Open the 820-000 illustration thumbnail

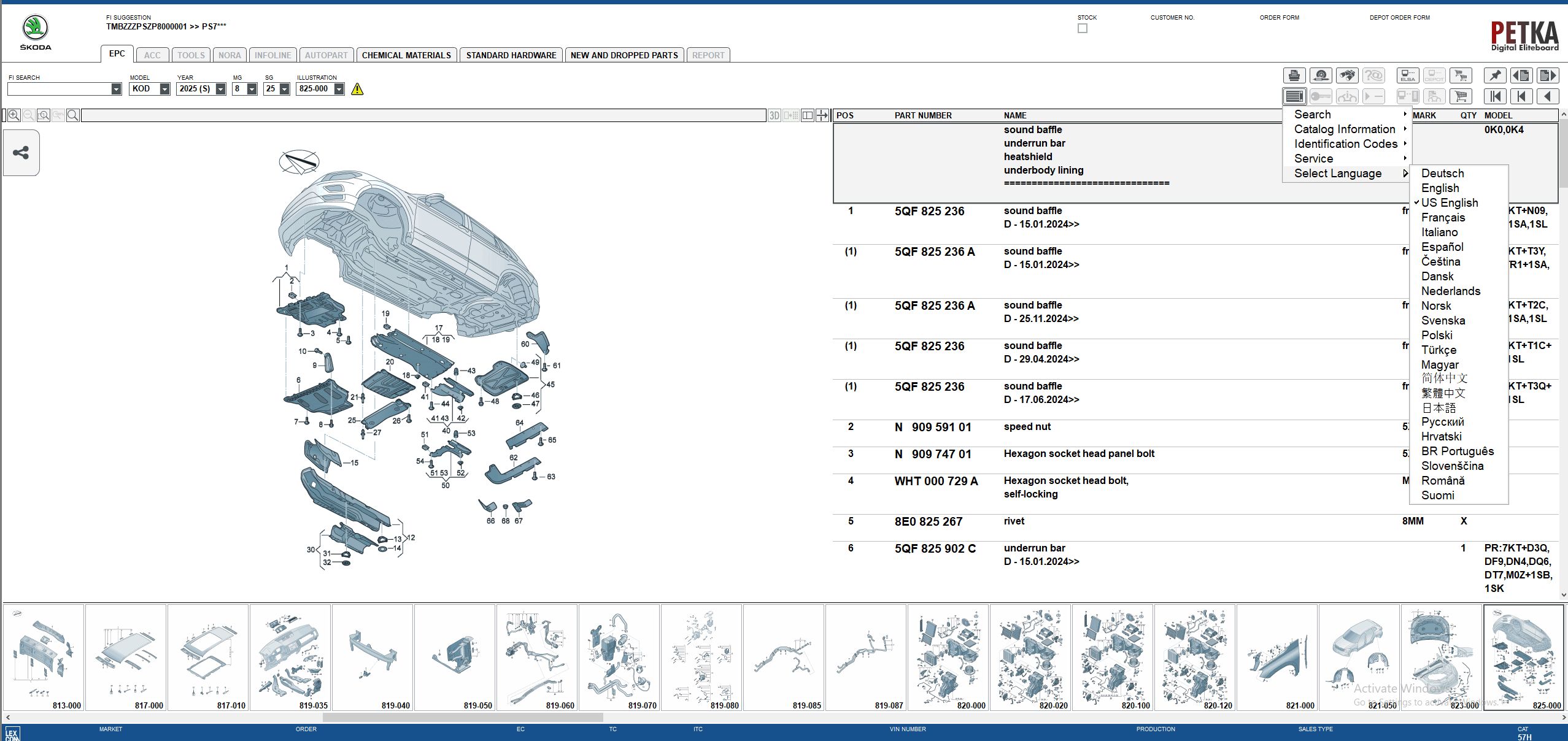click(949, 659)
